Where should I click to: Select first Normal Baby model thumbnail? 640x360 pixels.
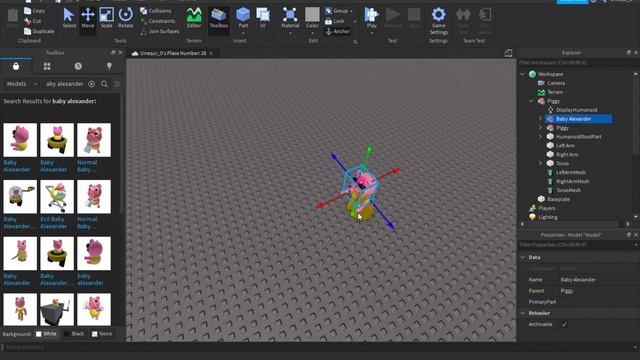[x=93, y=140]
